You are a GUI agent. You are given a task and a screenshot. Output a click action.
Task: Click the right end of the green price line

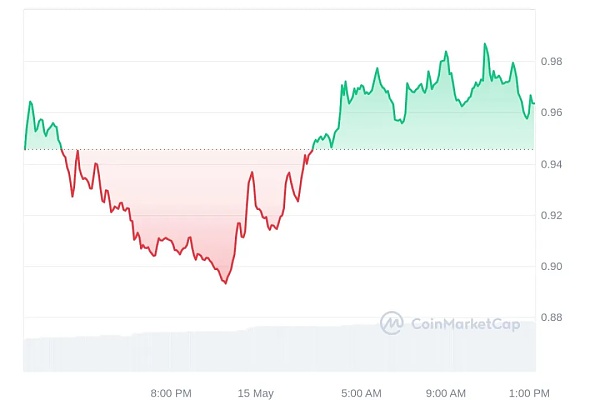pos(534,103)
